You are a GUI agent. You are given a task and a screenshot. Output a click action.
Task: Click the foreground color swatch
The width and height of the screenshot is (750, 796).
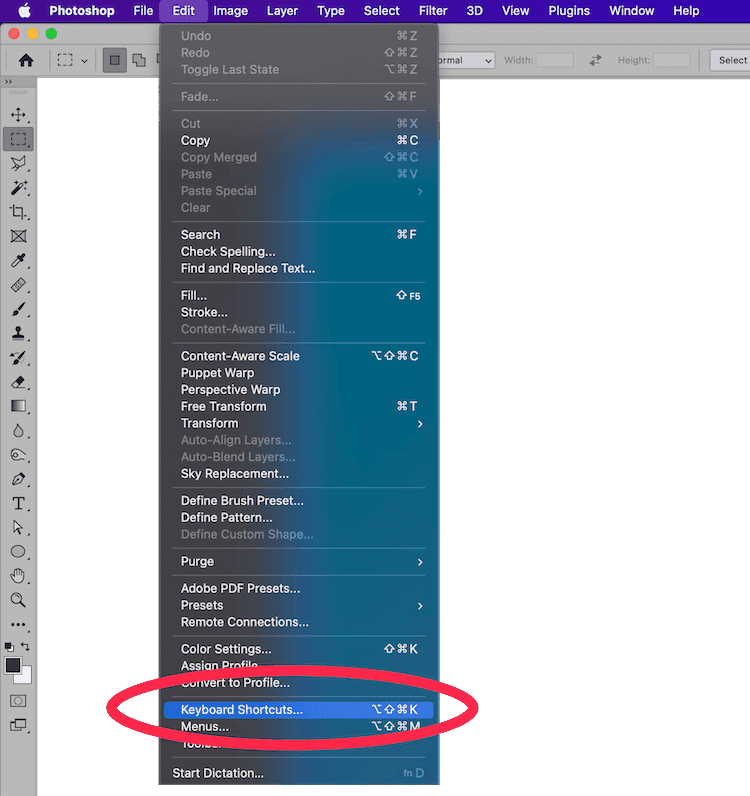pos(13,665)
